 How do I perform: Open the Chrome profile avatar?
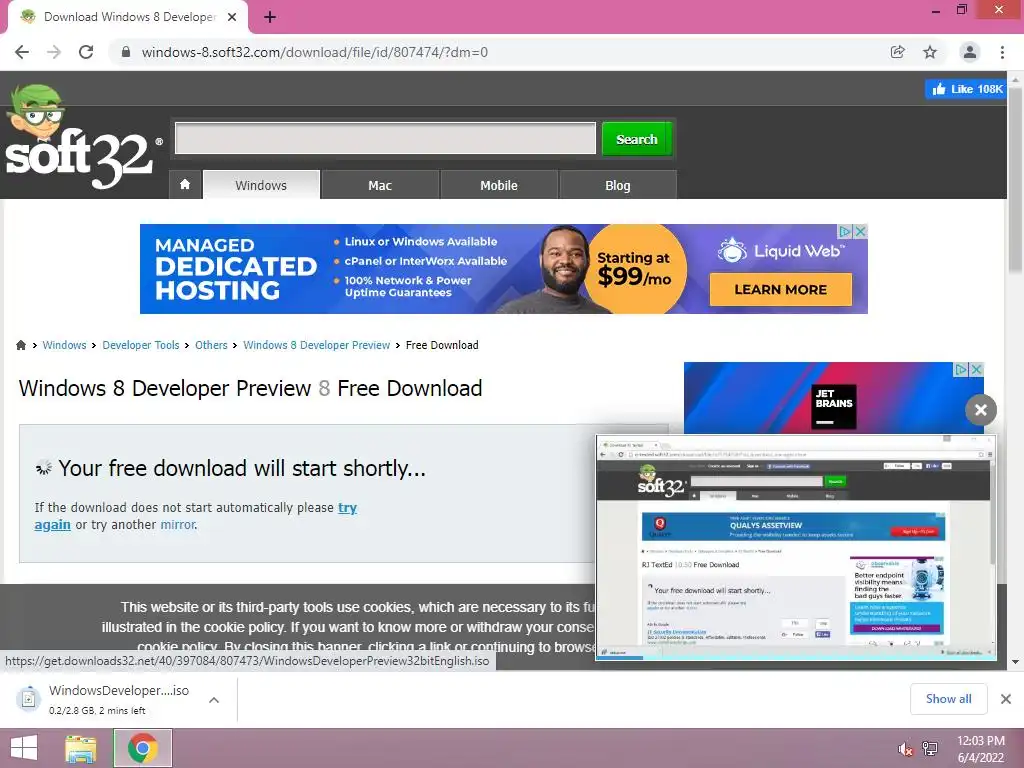(970, 52)
